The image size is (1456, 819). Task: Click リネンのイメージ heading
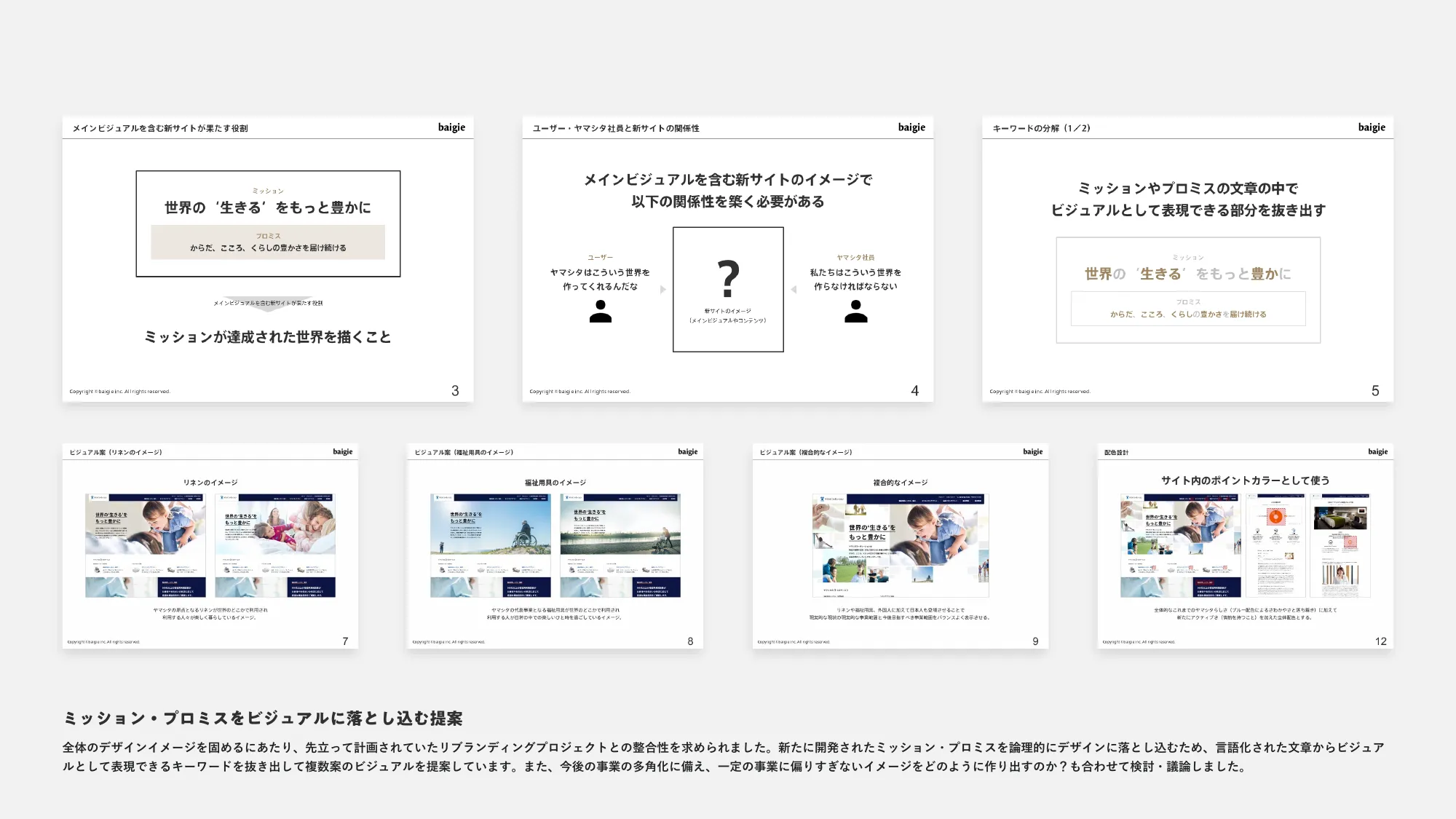[x=210, y=483]
